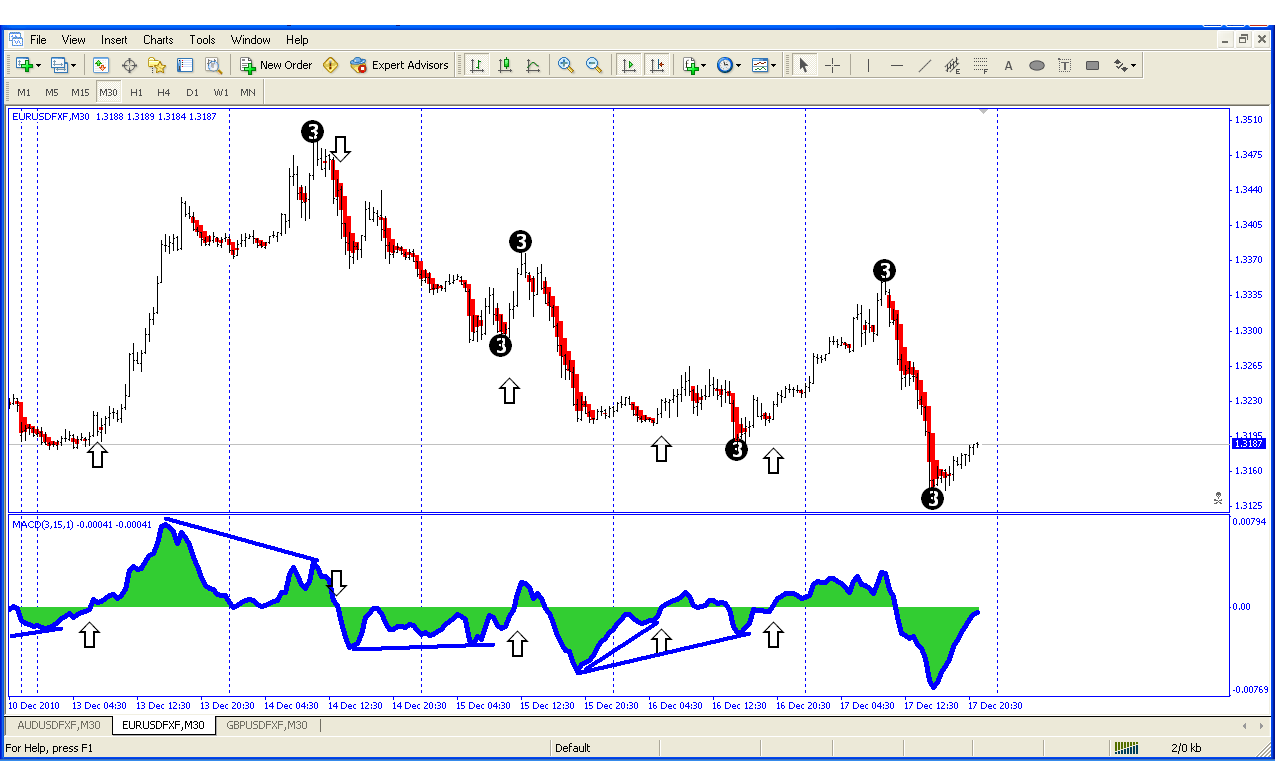Switch to GBPUSDFXF,M30 chart tab
This screenshot has width=1275, height=761.
(x=267, y=725)
